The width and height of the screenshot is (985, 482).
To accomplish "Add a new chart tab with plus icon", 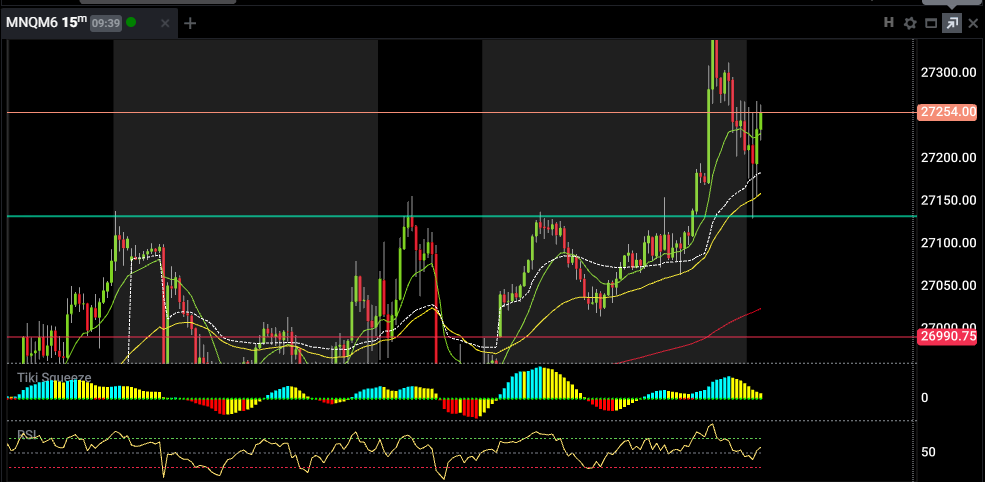I will (190, 23).
